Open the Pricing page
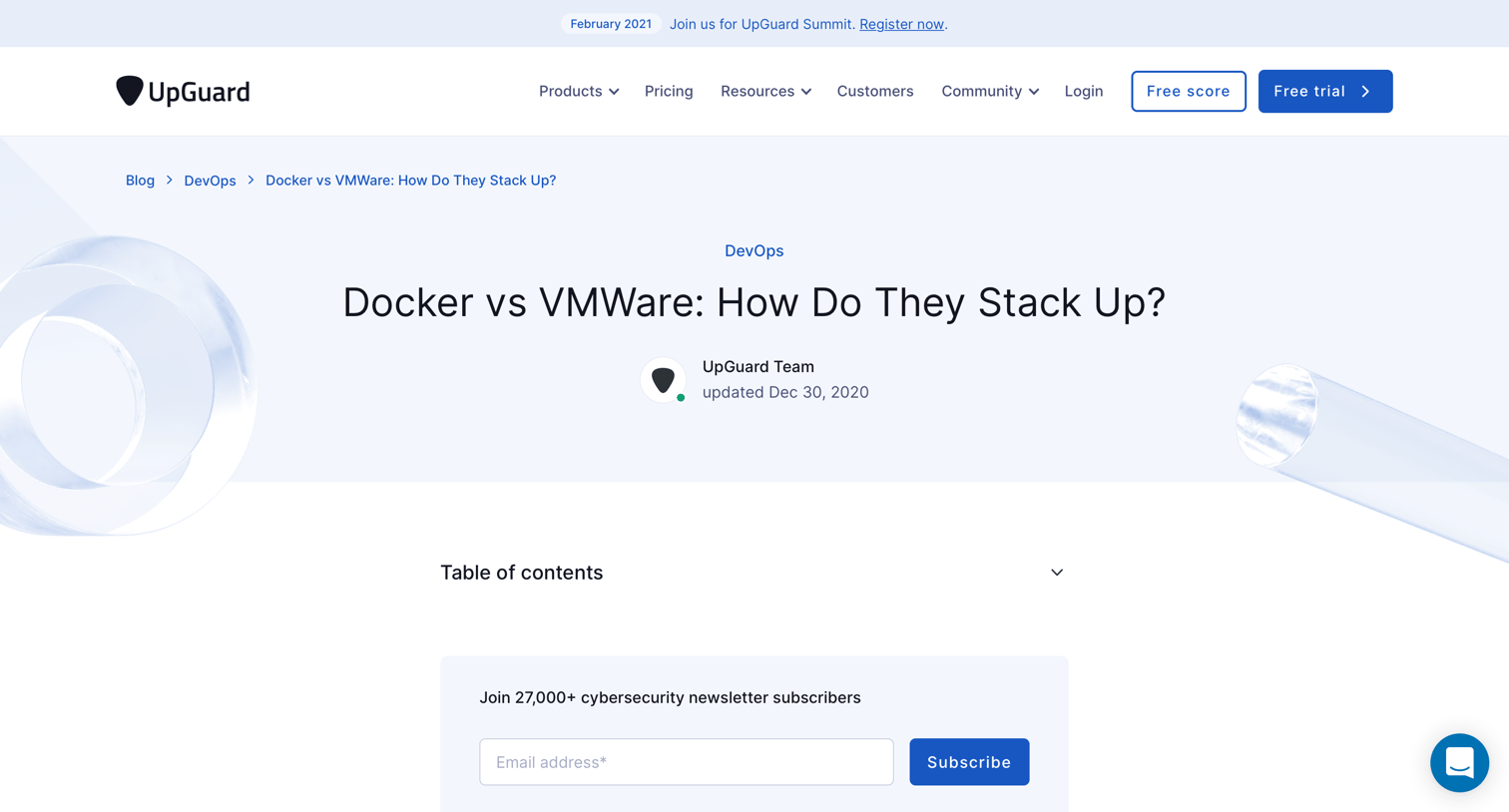1509x812 pixels. tap(669, 91)
